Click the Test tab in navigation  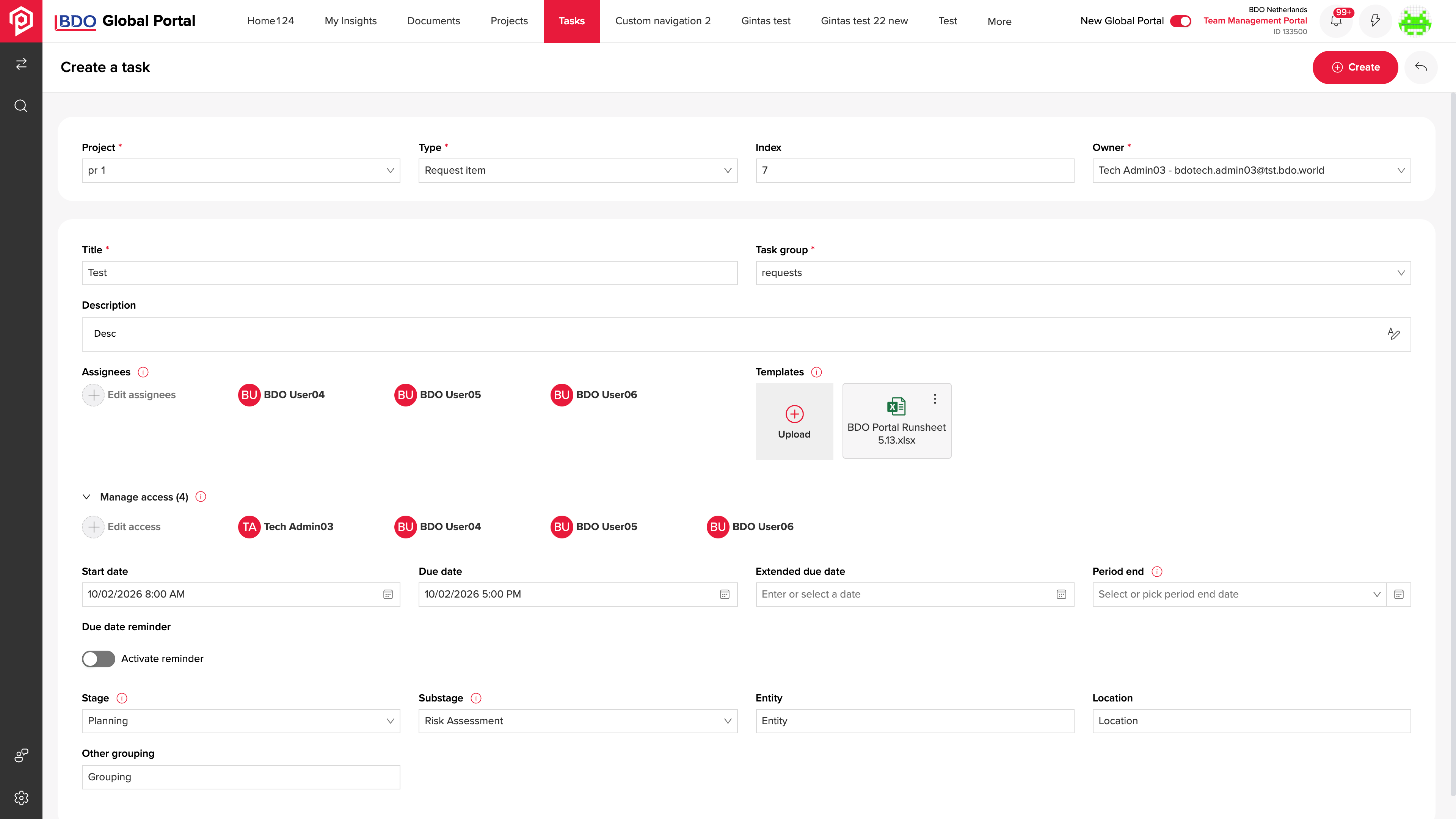[x=947, y=21]
